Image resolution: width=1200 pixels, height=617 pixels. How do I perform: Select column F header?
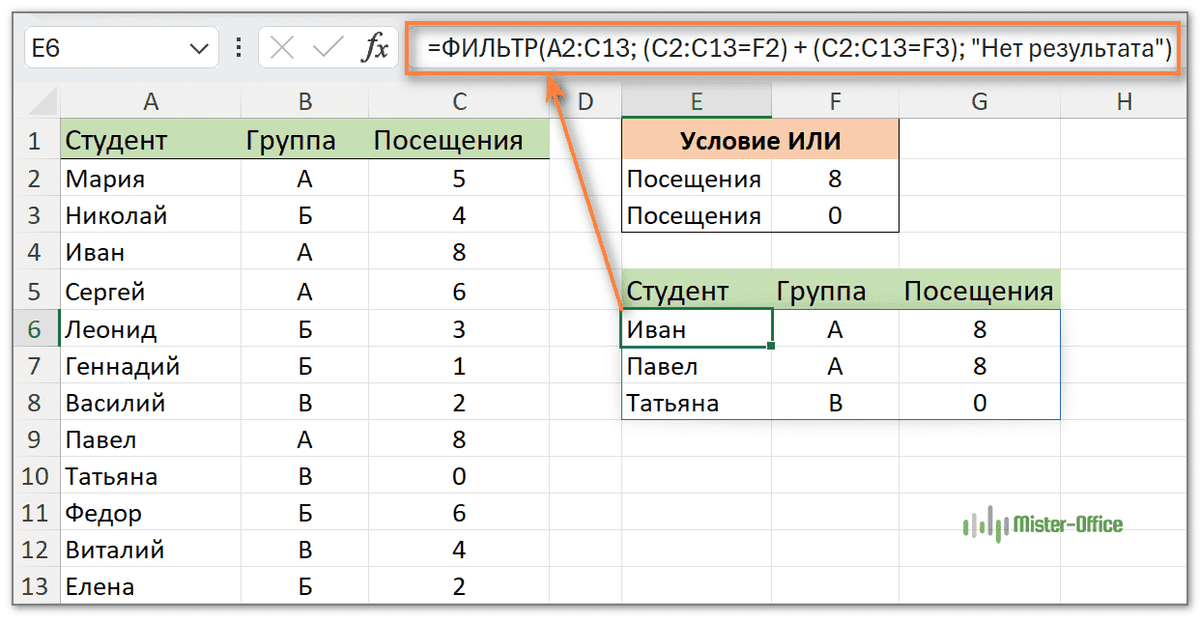coord(835,101)
